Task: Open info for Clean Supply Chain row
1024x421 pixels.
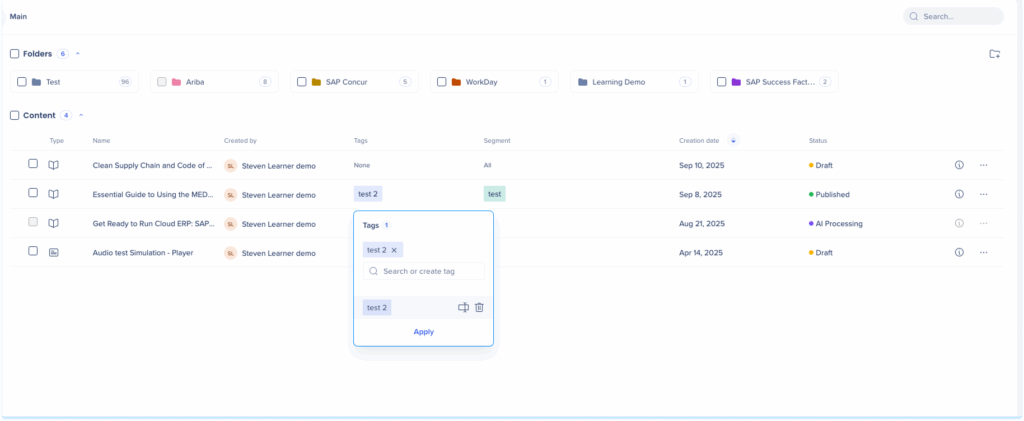Action: (959, 165)
